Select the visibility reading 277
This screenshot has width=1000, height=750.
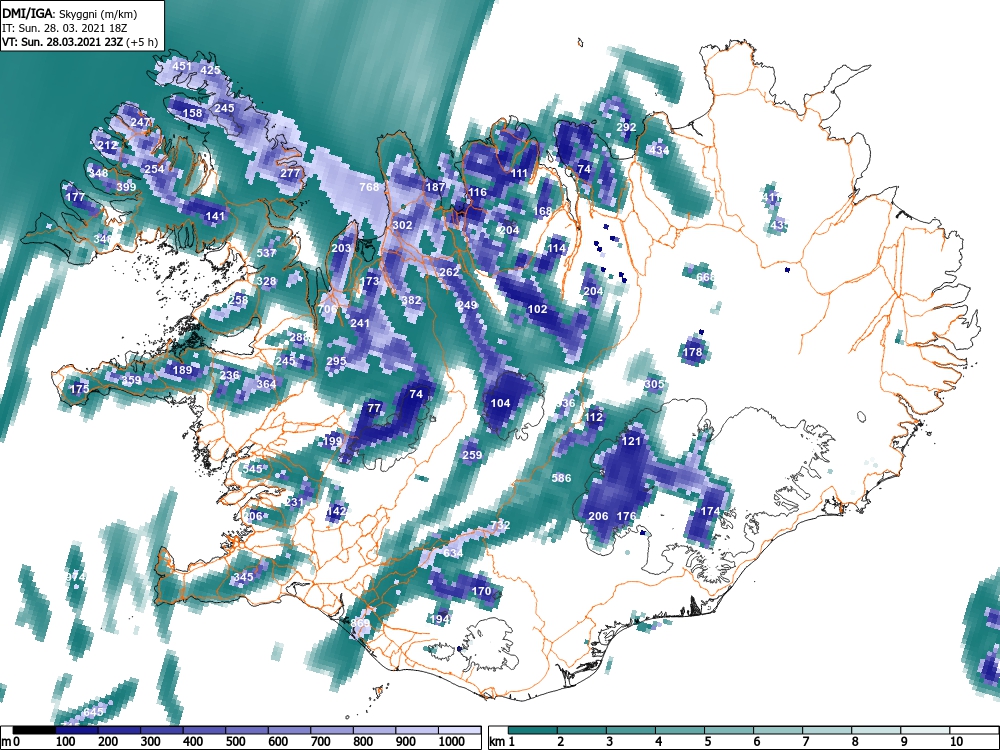click(290, 173)
